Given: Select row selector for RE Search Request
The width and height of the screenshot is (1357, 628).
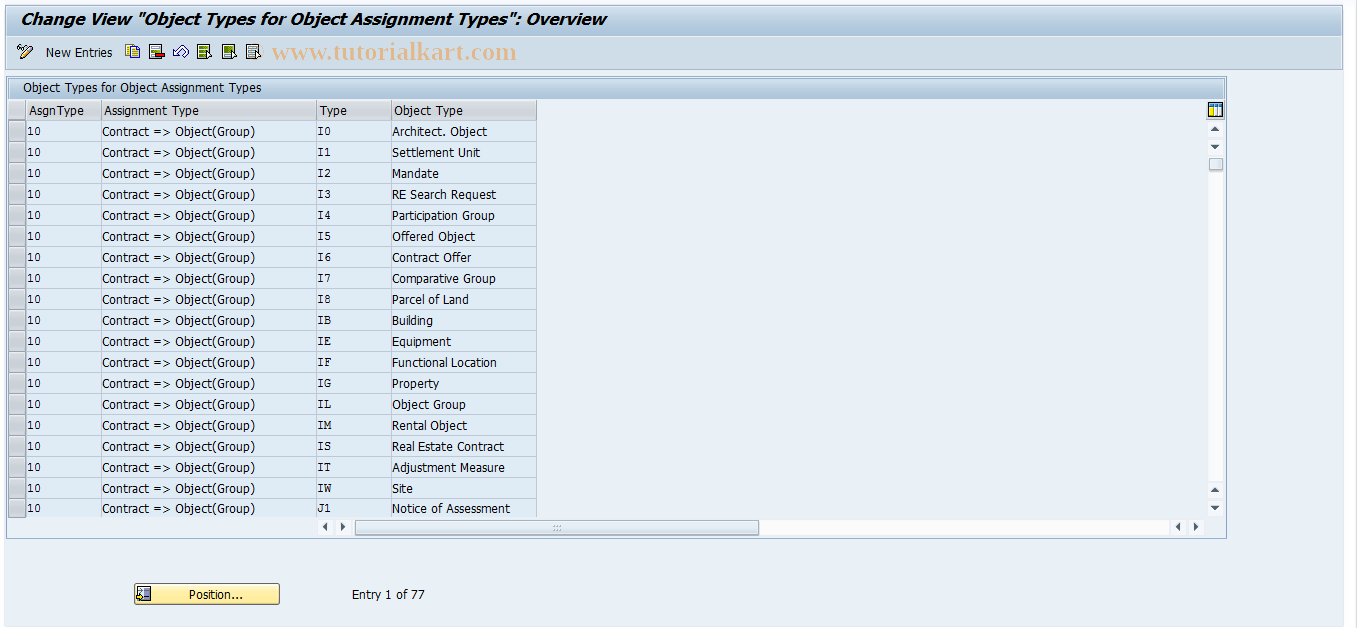Looking at the screenshot, I should (17, 194).
